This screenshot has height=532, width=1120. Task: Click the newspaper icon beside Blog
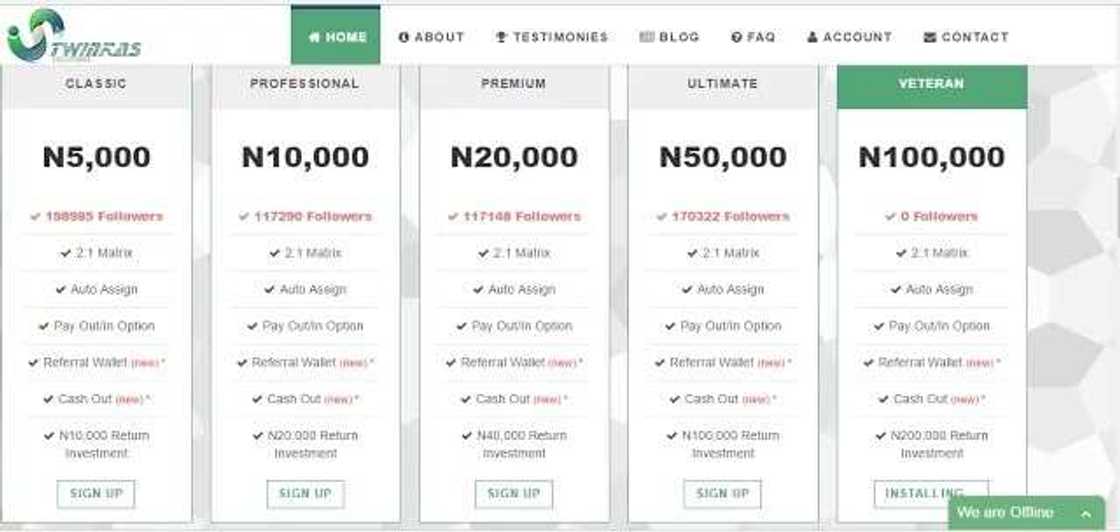pos(647,37)
